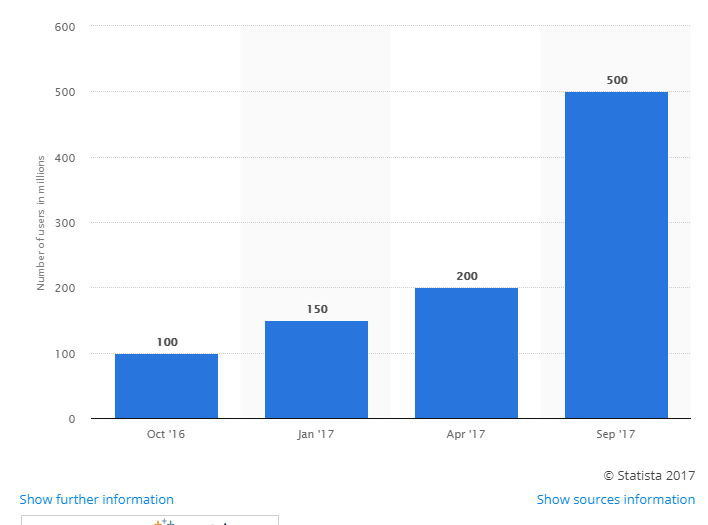The image size is (708, 525).
Task: Open the Show sources information link
Action: pyautogui.click(x=615, y=499)
